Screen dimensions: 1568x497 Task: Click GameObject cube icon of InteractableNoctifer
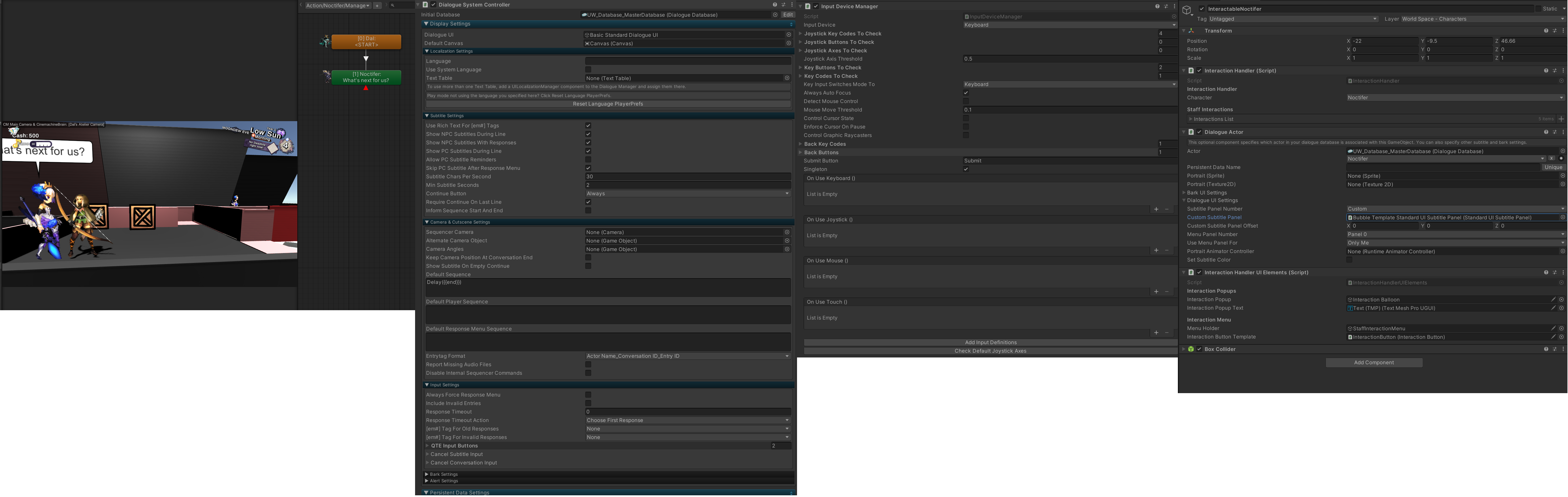coord(1186,10)
